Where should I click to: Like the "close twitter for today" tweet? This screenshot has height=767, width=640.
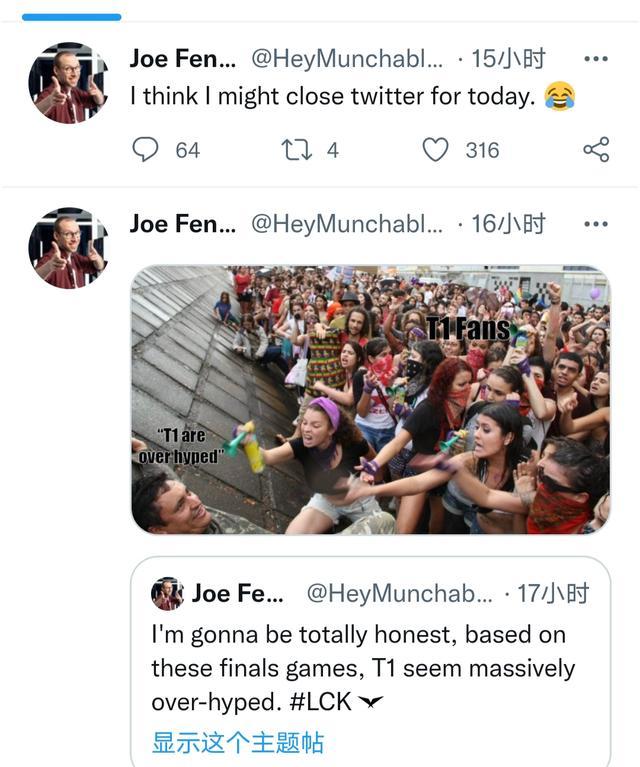tap(435, 150)
